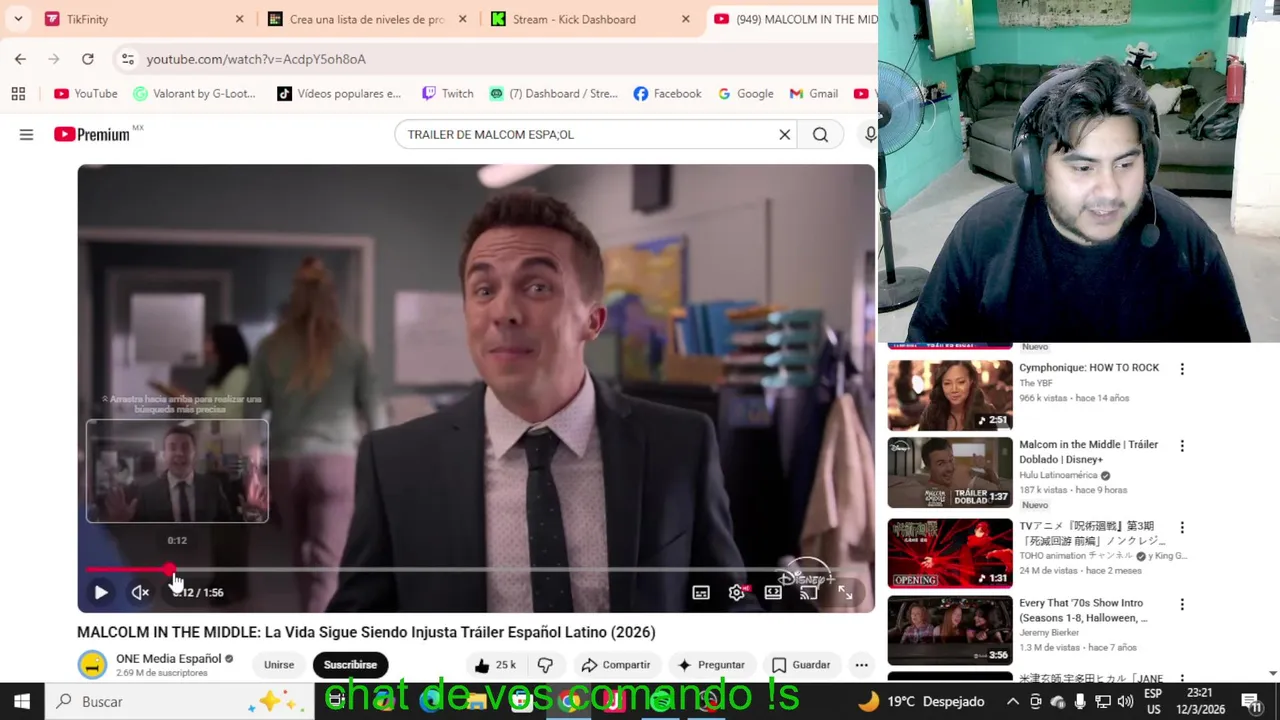Click the Unirse membership button

(279, 665)
